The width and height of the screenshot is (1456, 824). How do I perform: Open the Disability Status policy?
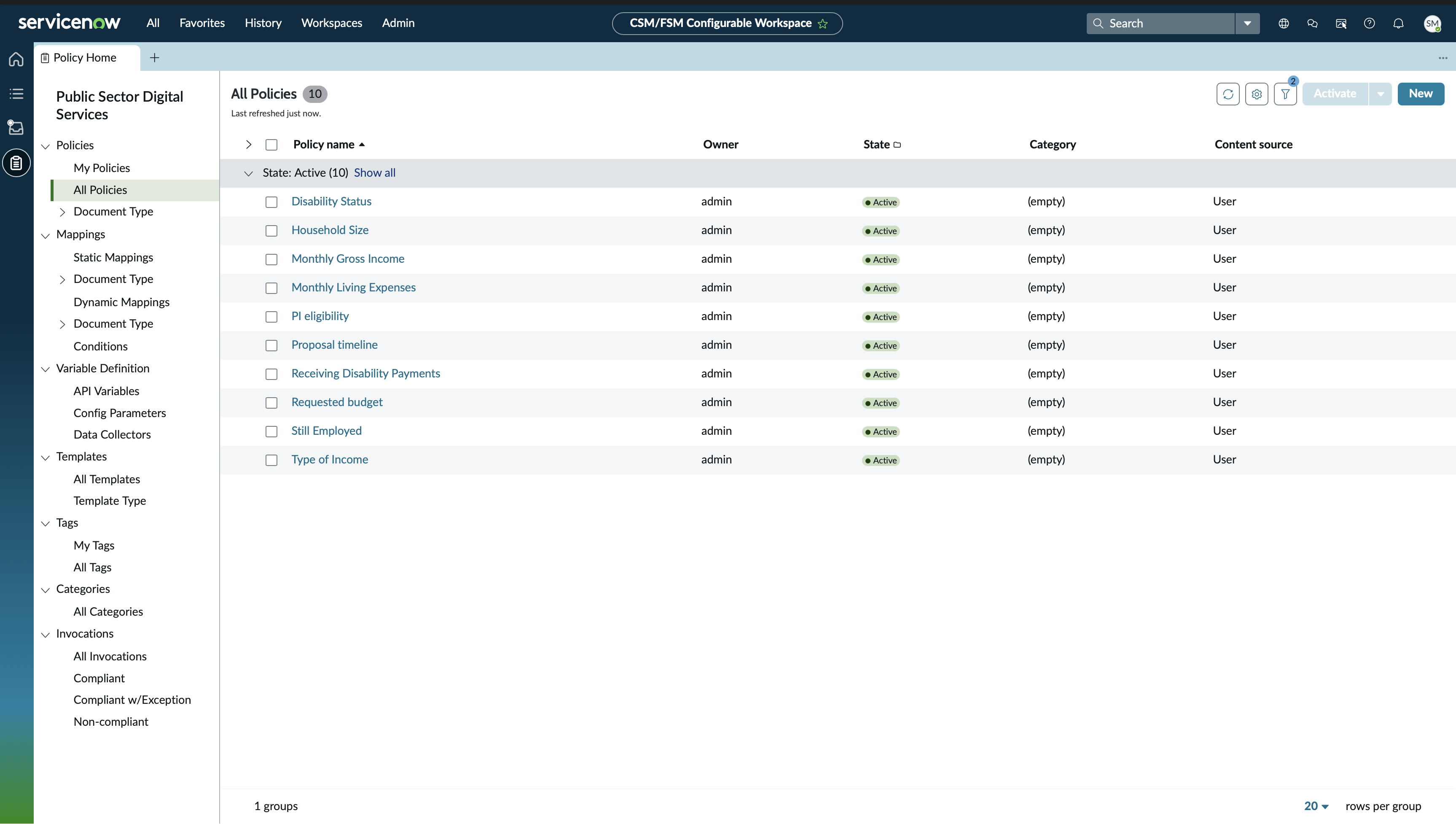[x=331, y=202]
